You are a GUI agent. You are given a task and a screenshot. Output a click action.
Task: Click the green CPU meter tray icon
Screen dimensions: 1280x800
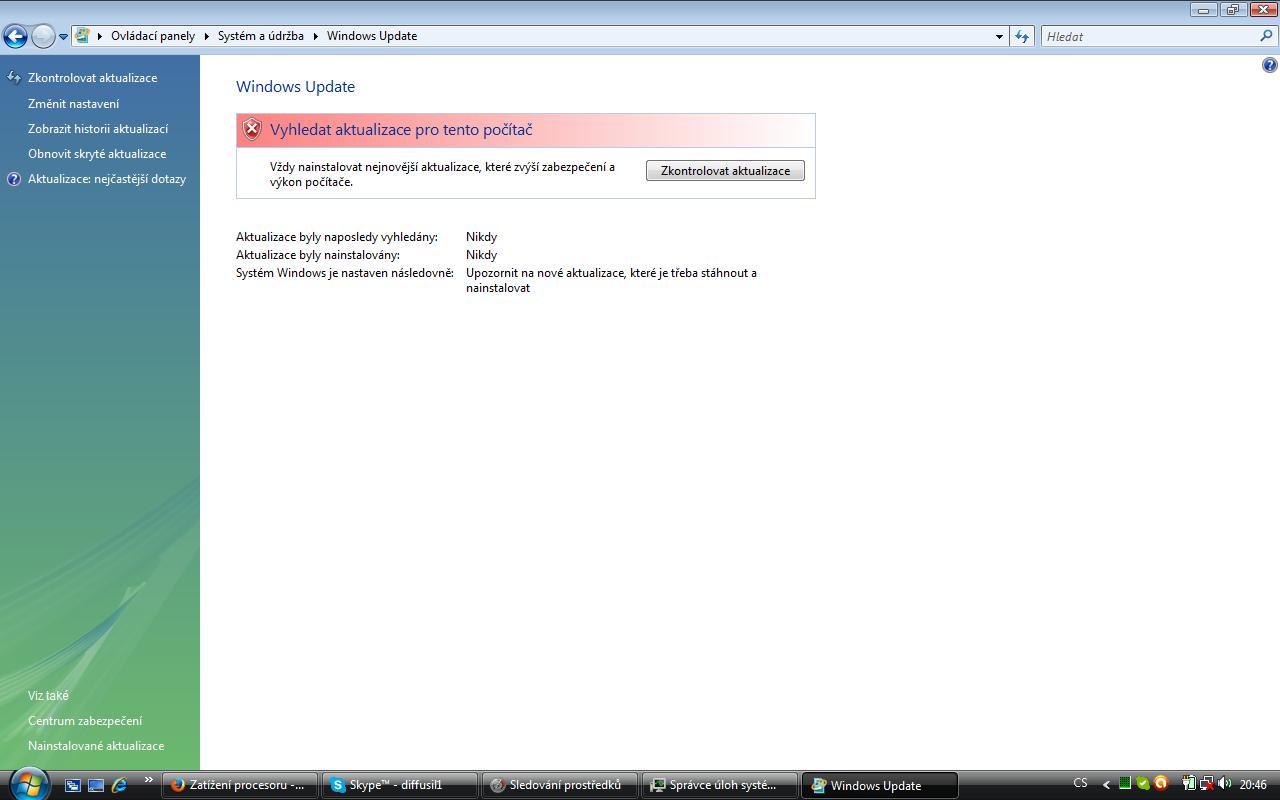point(1125,784)
